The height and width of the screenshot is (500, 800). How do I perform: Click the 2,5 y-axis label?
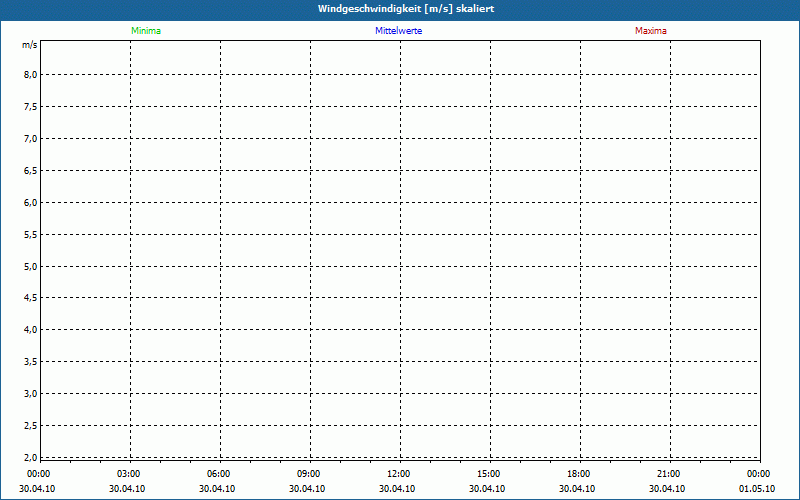pos(31,426)
